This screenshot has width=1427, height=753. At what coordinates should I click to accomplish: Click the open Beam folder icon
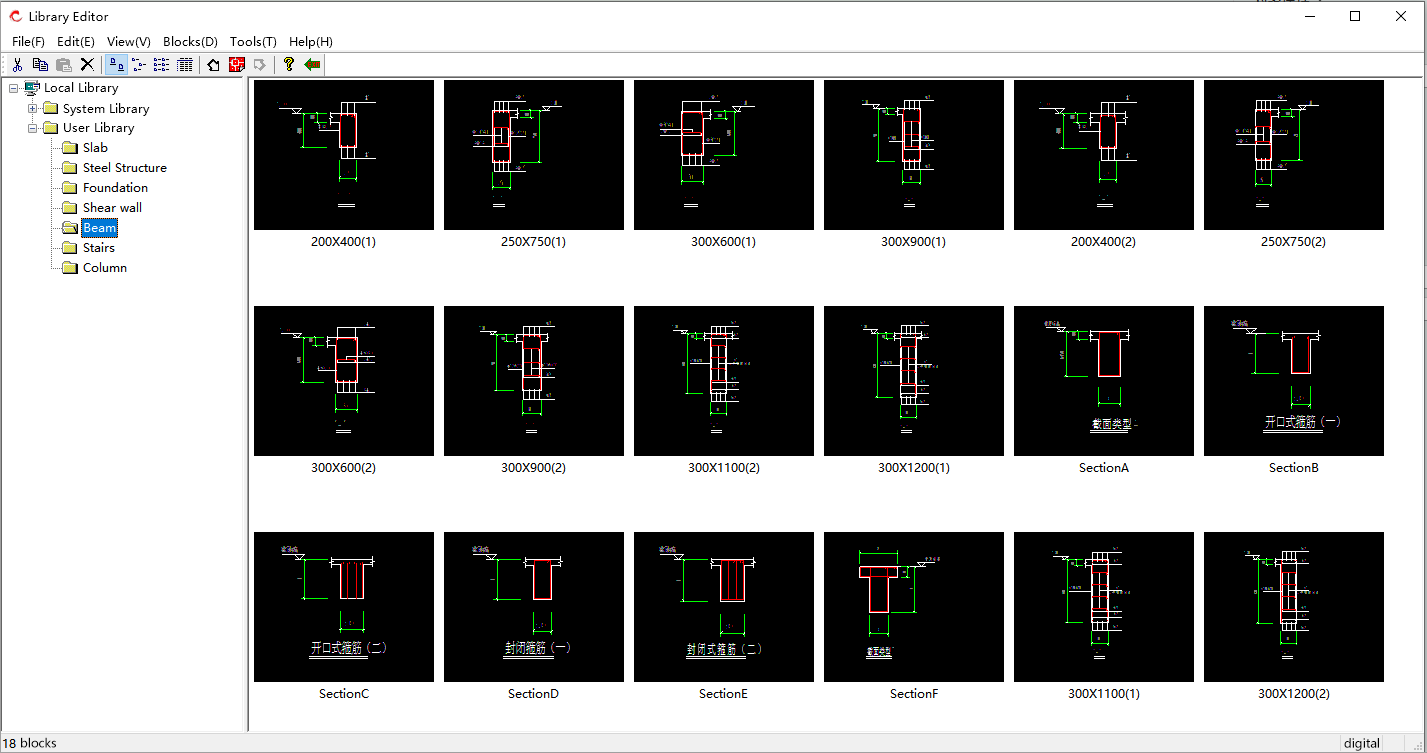click(69, 228)
